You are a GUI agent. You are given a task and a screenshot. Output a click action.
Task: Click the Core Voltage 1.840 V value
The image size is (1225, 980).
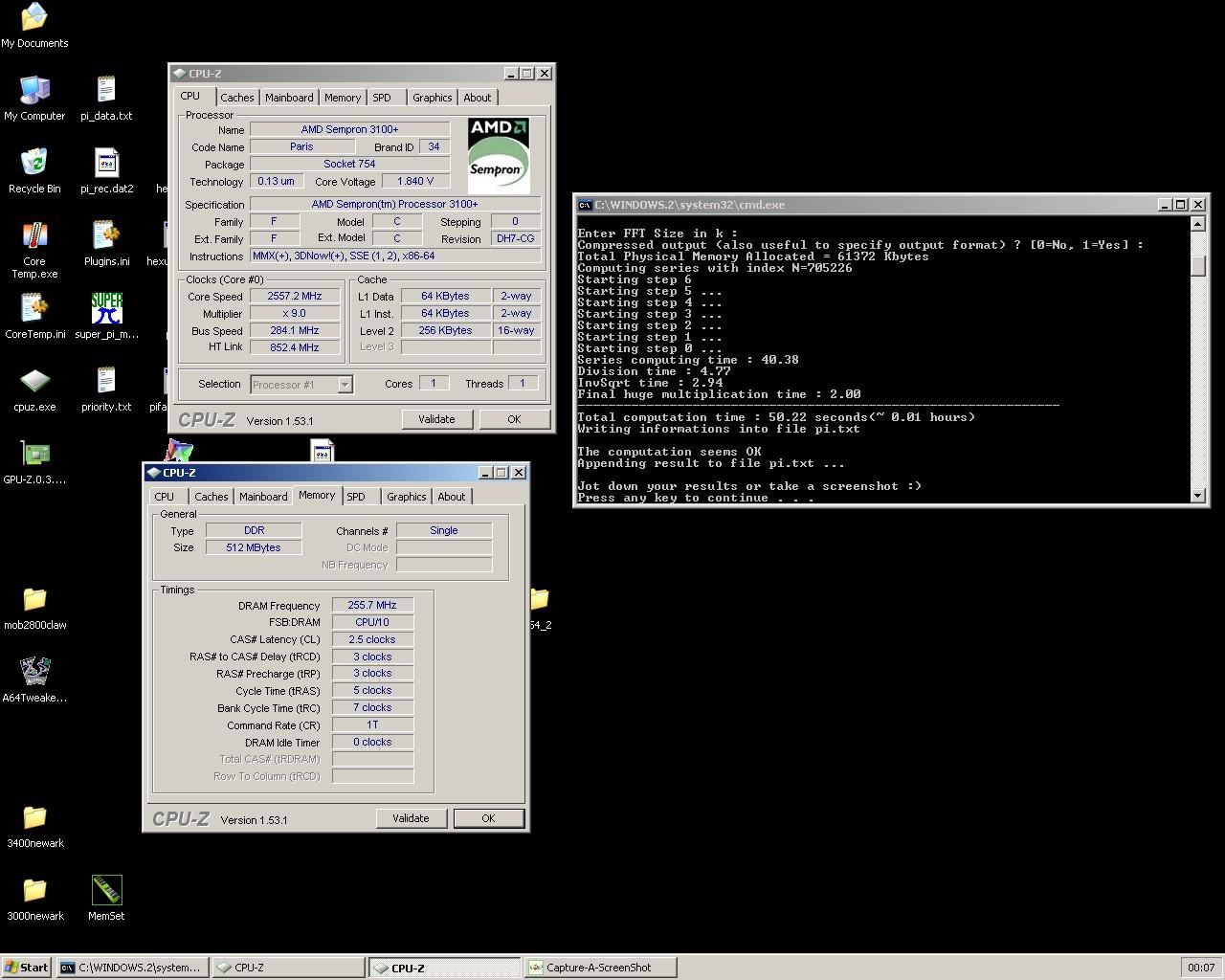415,181
